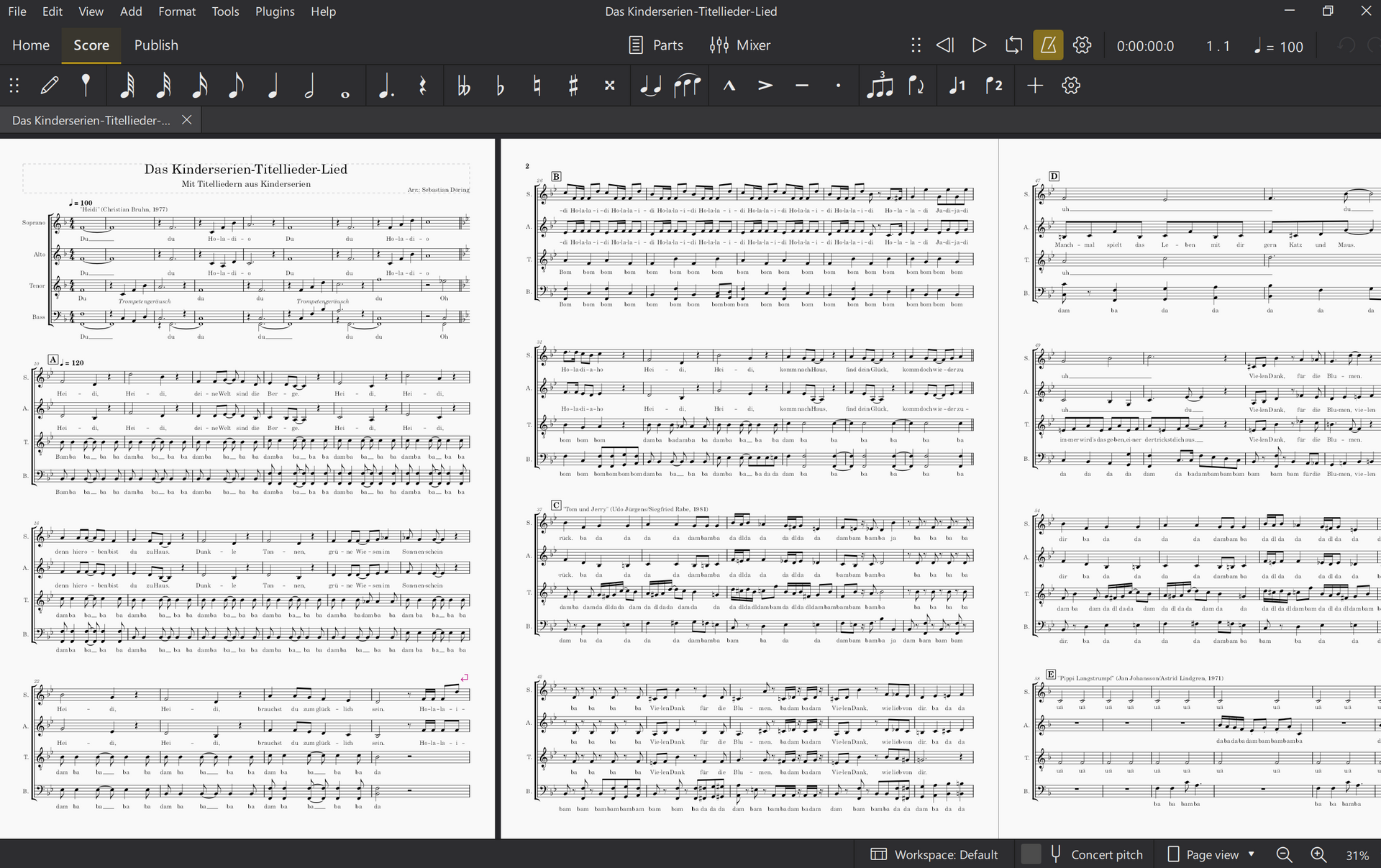Image resolution: width=1381 pixels, height=868 pixels.
Task: Select the quarter note duration
Action: (273, 86)
